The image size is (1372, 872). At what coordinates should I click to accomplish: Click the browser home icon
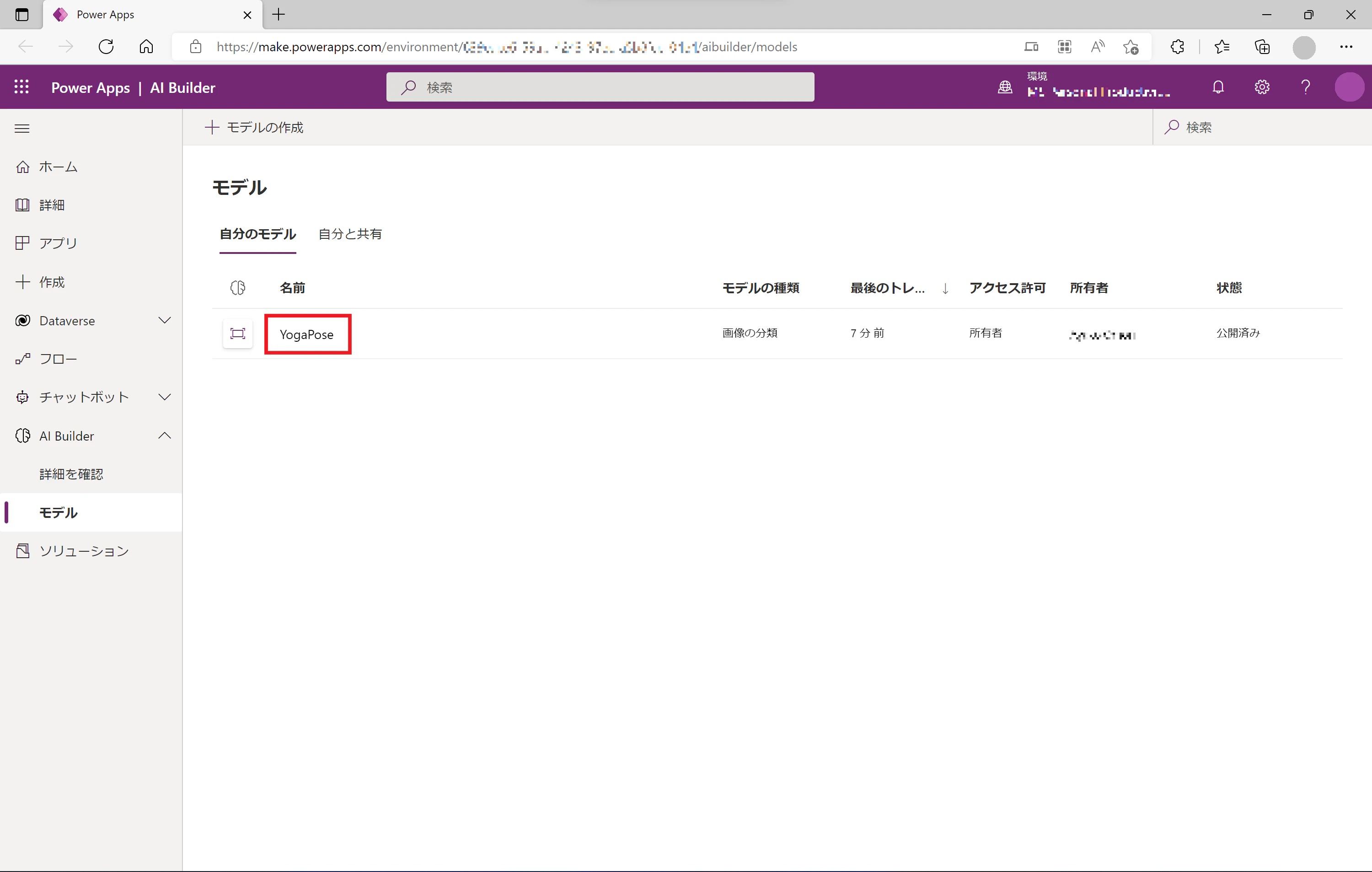[146, 47]
